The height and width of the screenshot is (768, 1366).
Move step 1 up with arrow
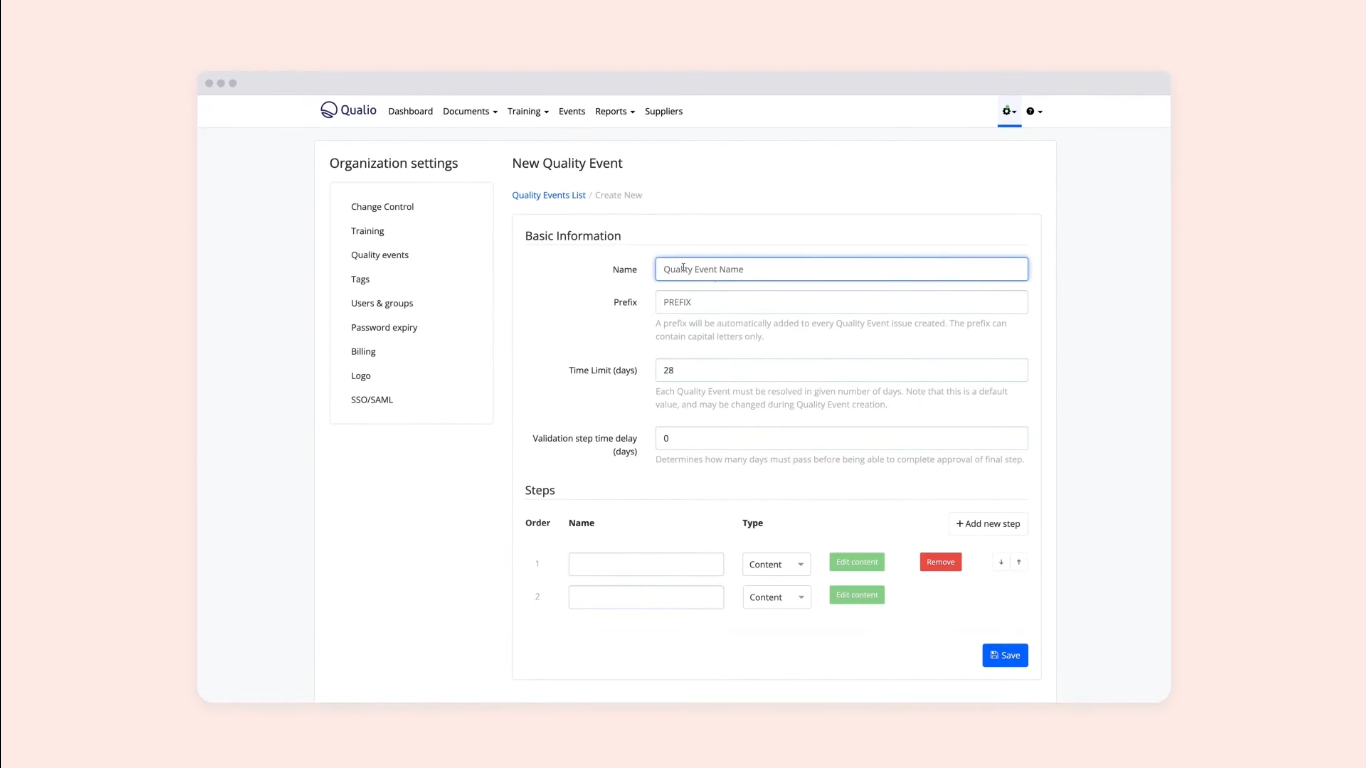point(1019,562)
